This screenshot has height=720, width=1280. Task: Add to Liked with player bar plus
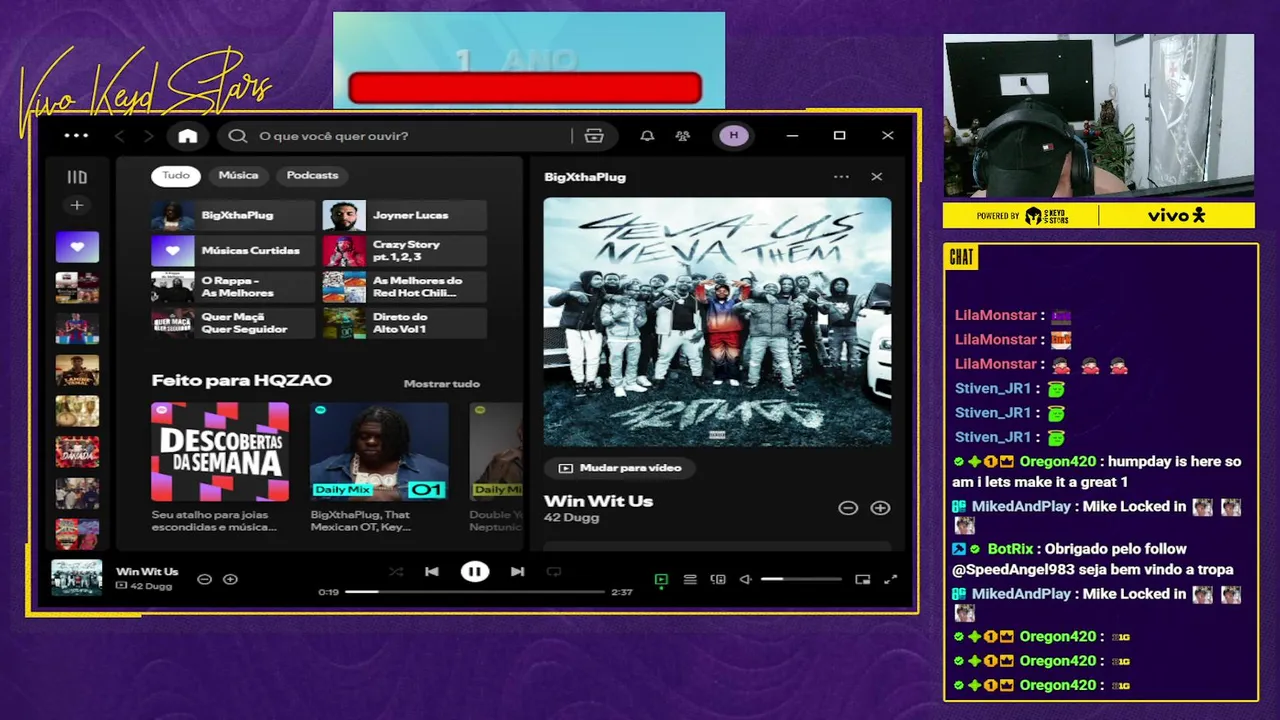230,579
